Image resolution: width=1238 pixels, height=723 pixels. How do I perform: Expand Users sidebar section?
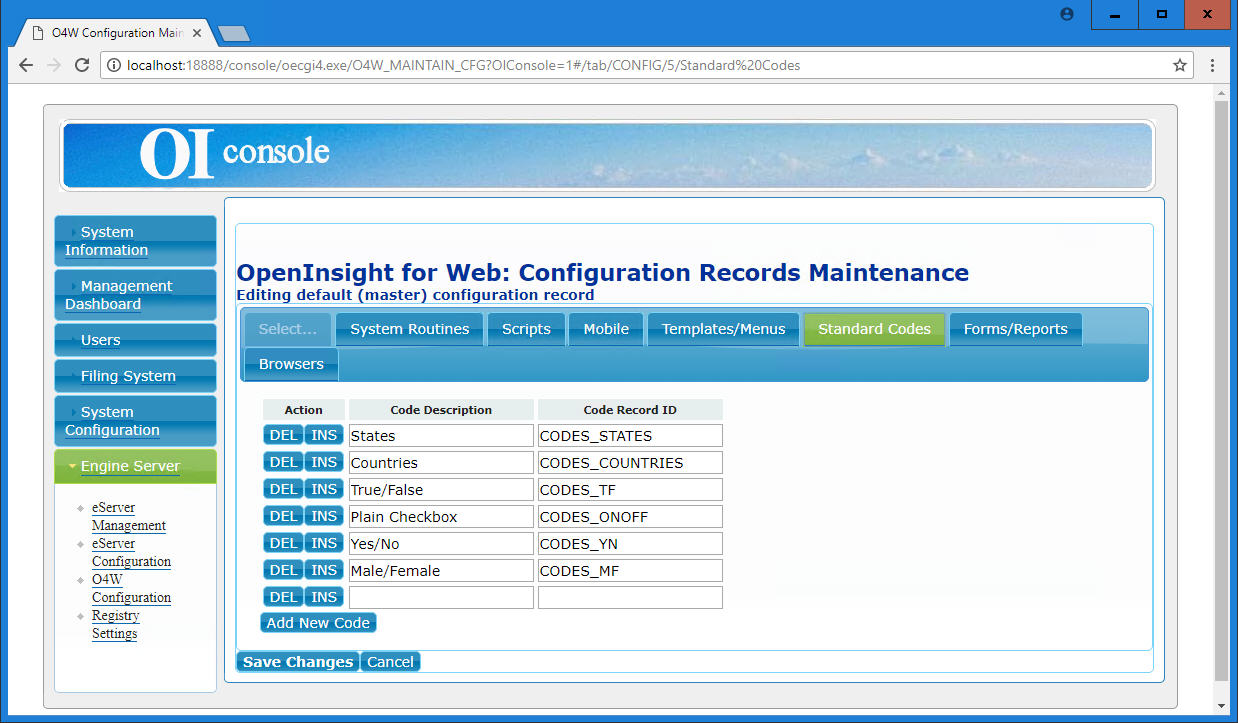point(135,340)
